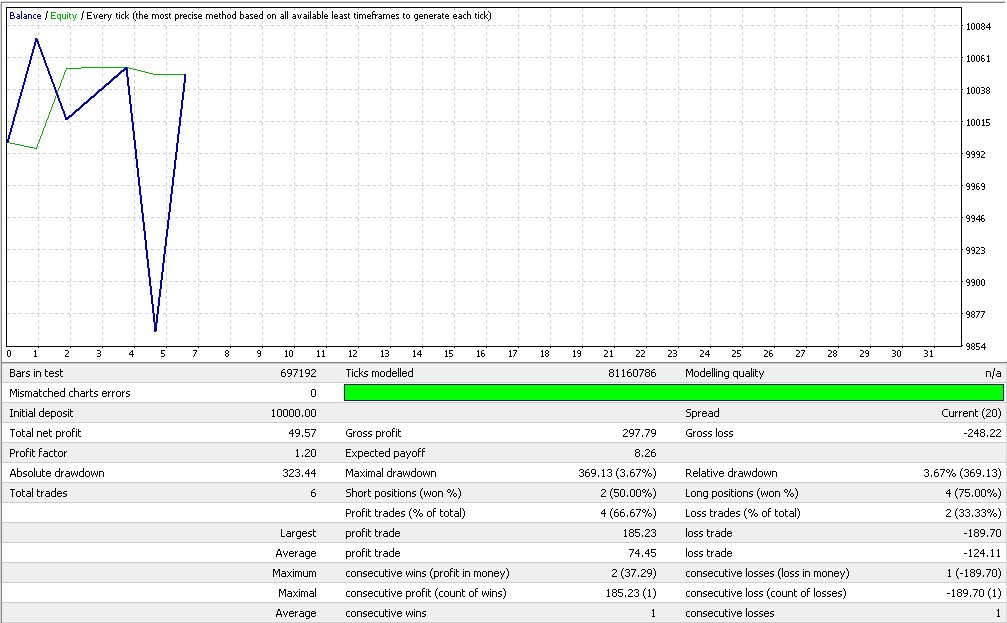Click the green modelling quality bar
1007x623 pixels.
pyautogui.click(x=673, y=393)
